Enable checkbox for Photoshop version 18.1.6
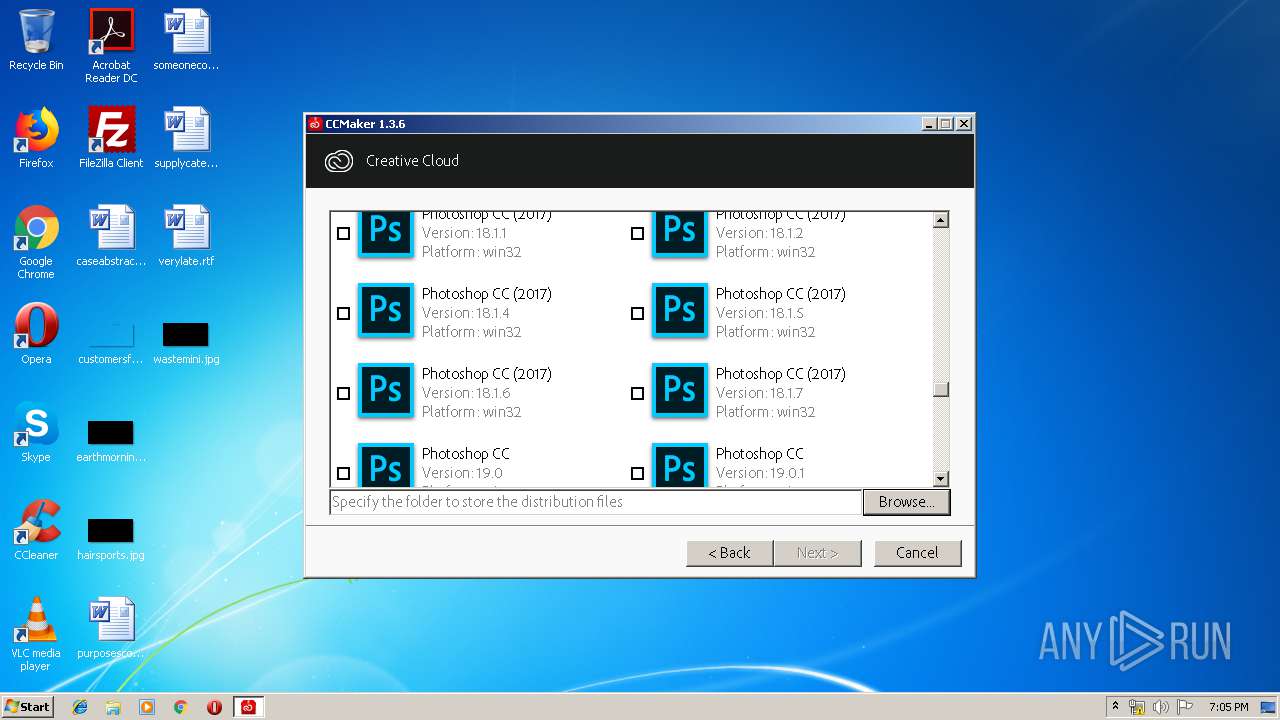Image resolution: width=1280 pixels, height=720 pixels. point(344,393)
